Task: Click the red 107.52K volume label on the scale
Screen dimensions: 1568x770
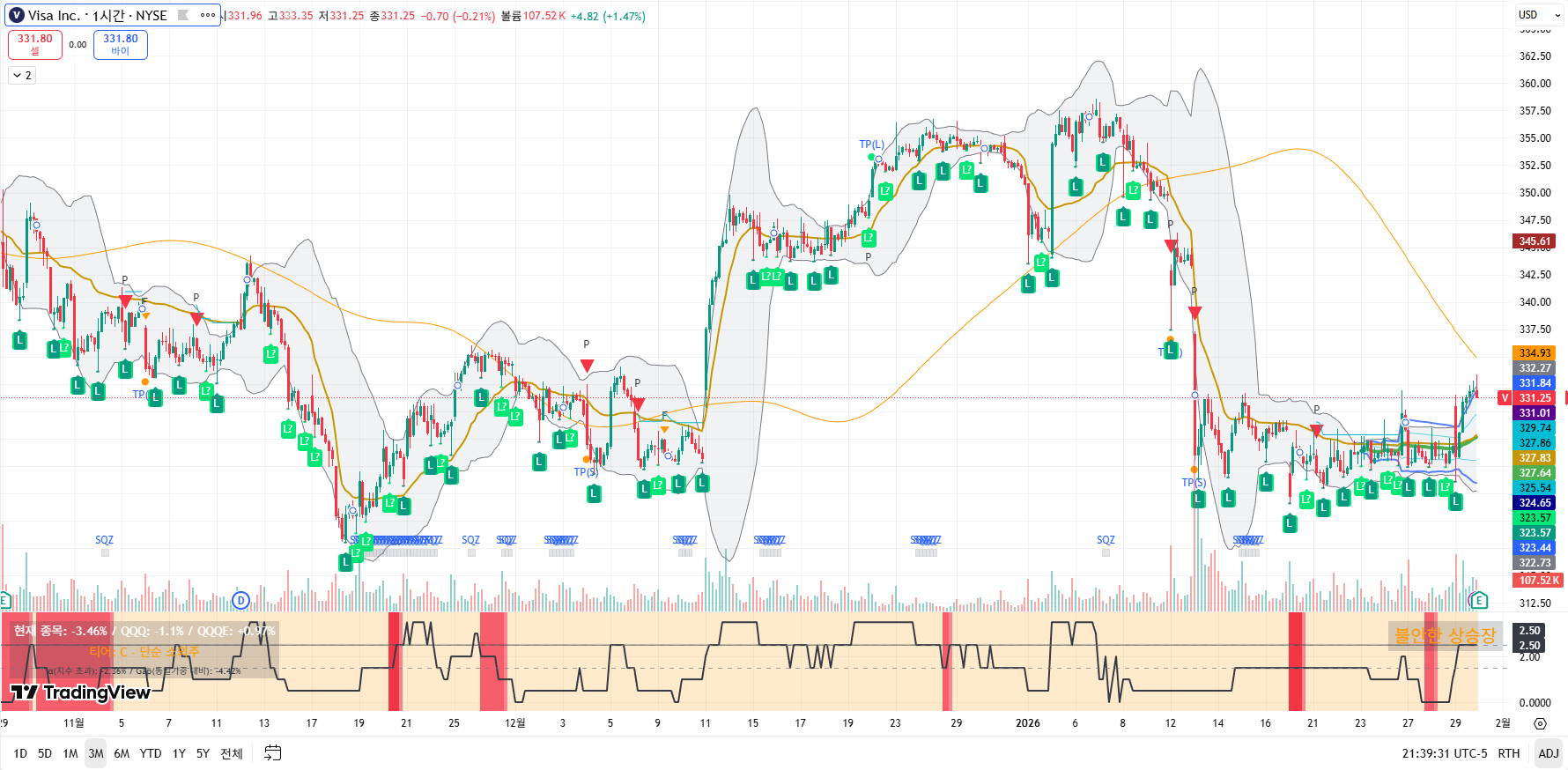Action: (1538, 580)
